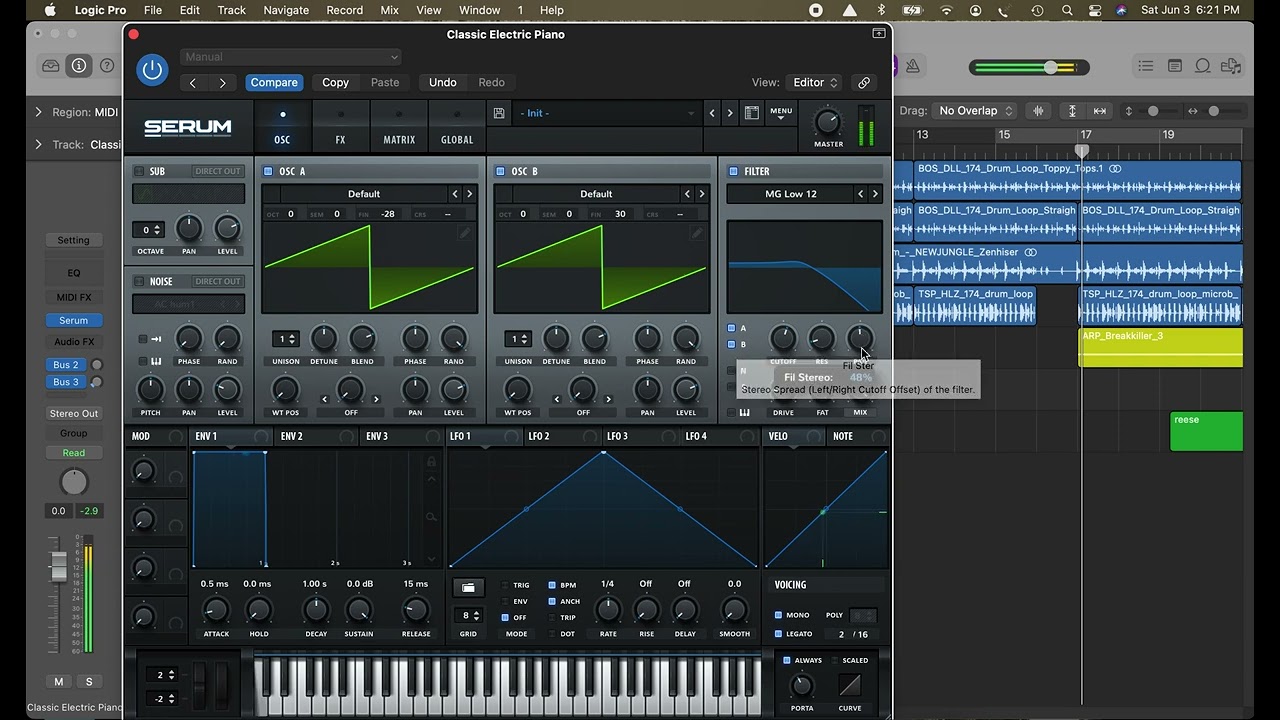
Task: Toggle the envelope lock icon
Action: coord(431,461)
